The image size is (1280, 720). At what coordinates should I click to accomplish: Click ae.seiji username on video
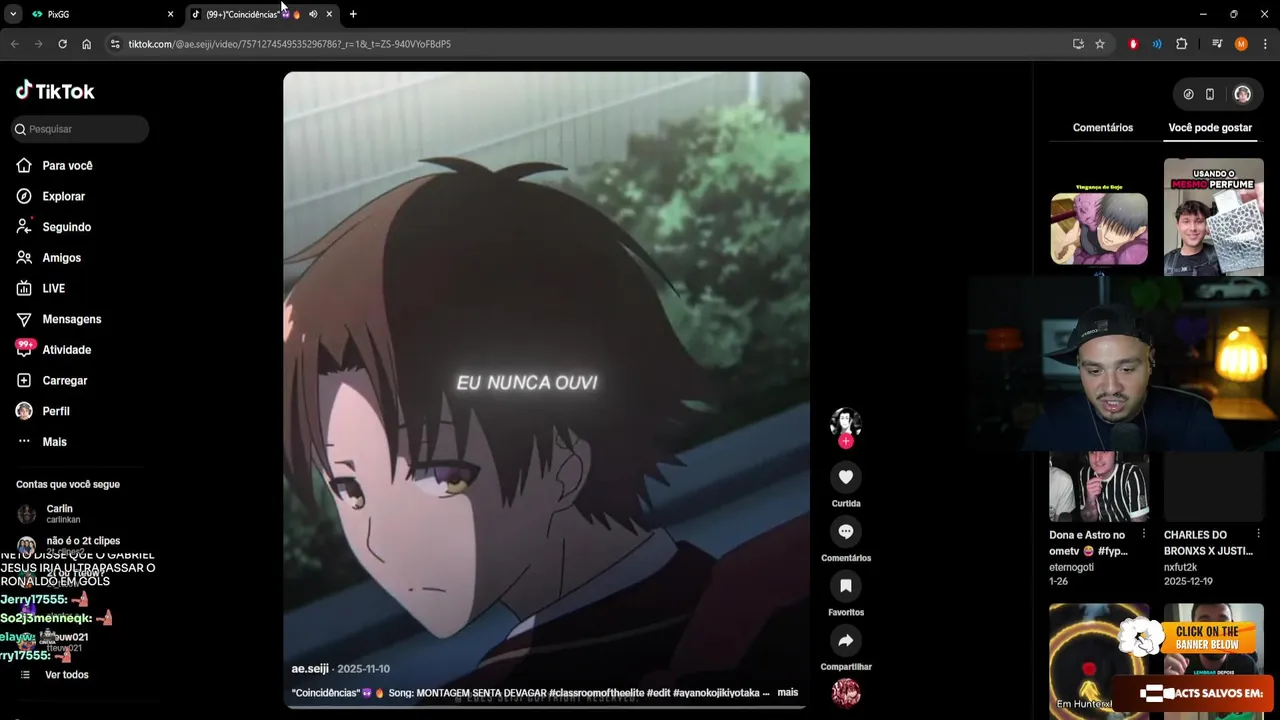(310, 669)
